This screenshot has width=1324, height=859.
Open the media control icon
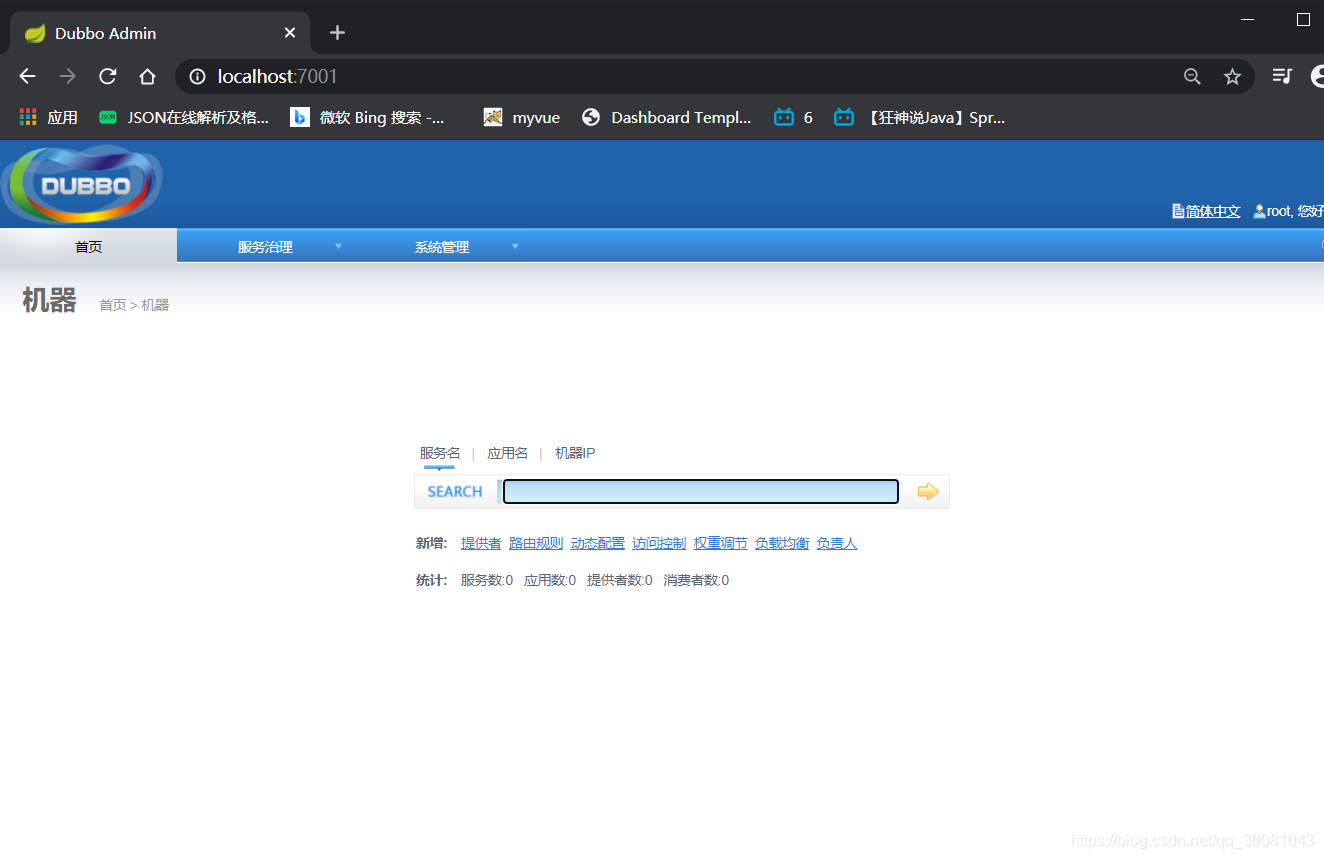click(x=1282, y=76)
